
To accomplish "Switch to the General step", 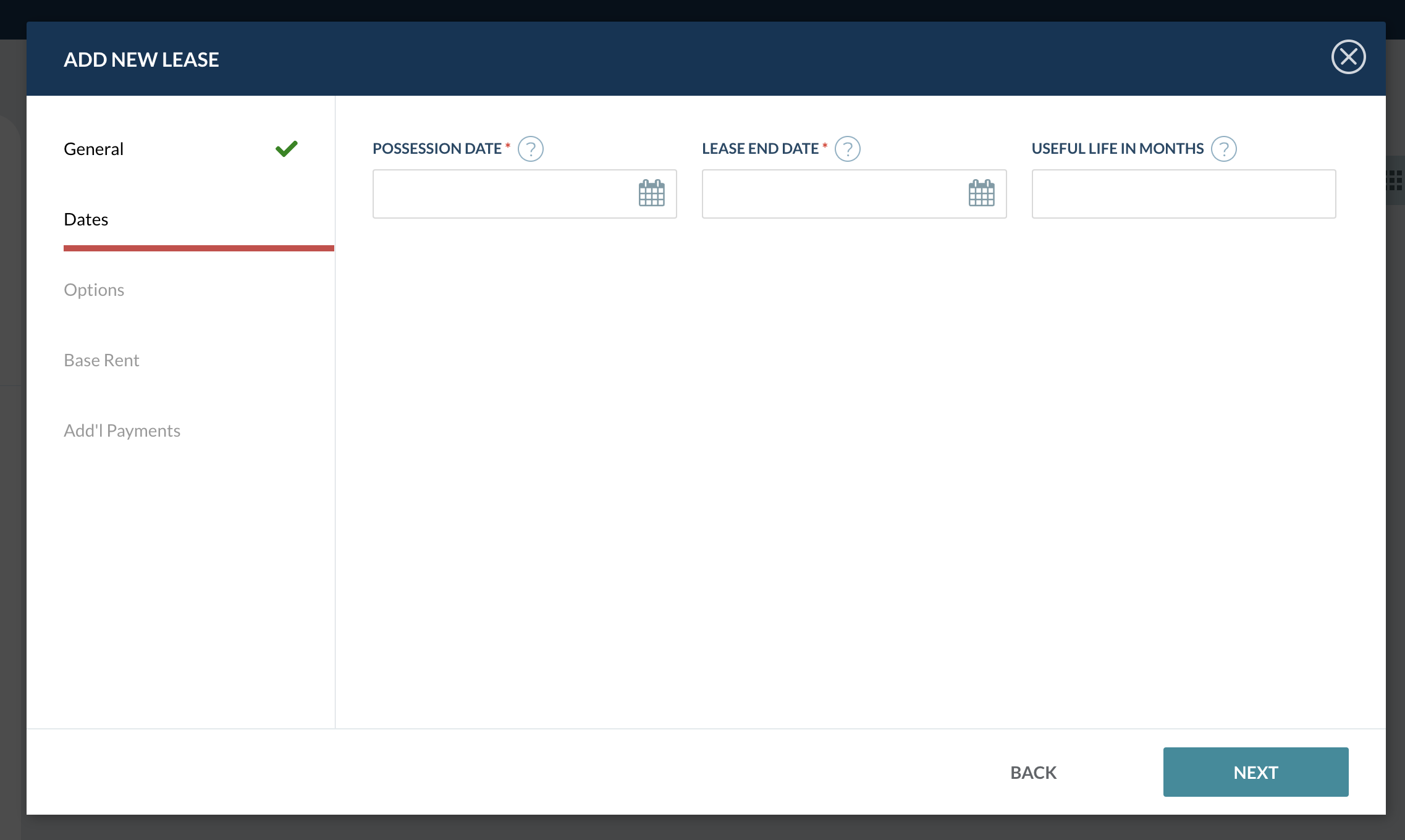I will 93,148.
